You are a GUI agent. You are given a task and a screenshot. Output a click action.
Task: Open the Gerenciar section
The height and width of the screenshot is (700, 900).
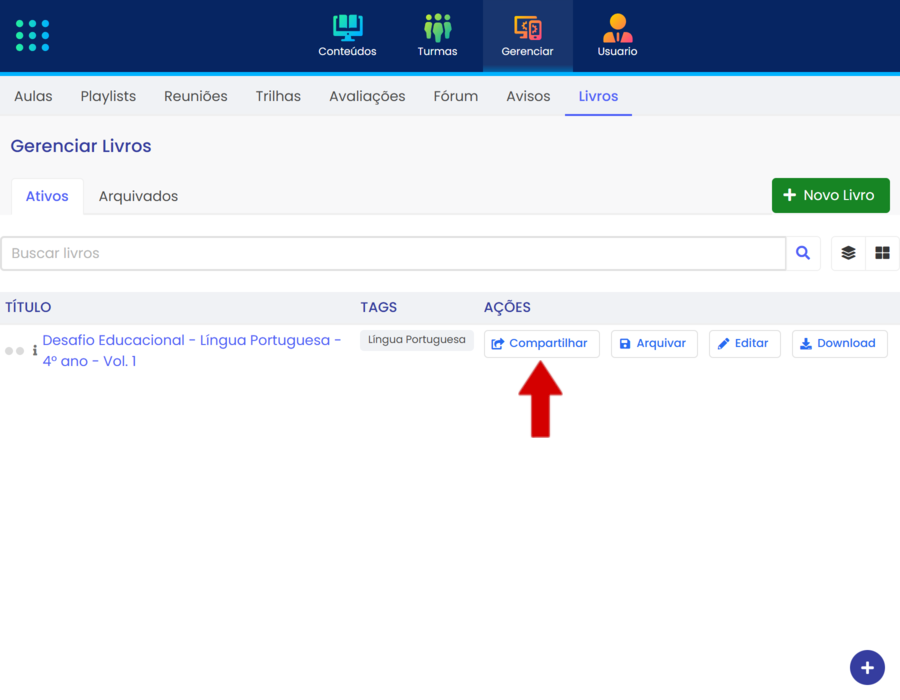click(x=527, y=36)
